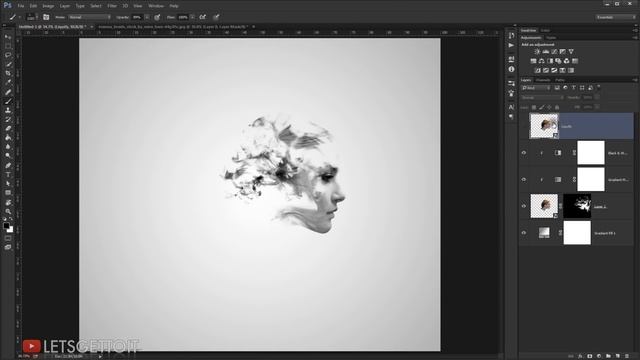Open the Brush Preset picker arrow

point(36,17)
